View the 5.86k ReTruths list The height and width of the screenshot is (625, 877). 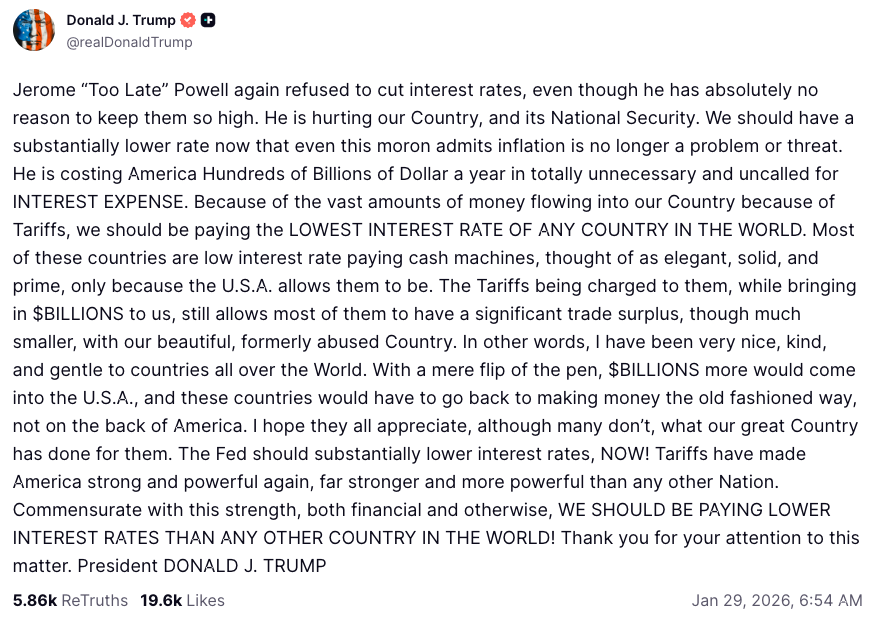pyautogui.click(x=70, y=600)
